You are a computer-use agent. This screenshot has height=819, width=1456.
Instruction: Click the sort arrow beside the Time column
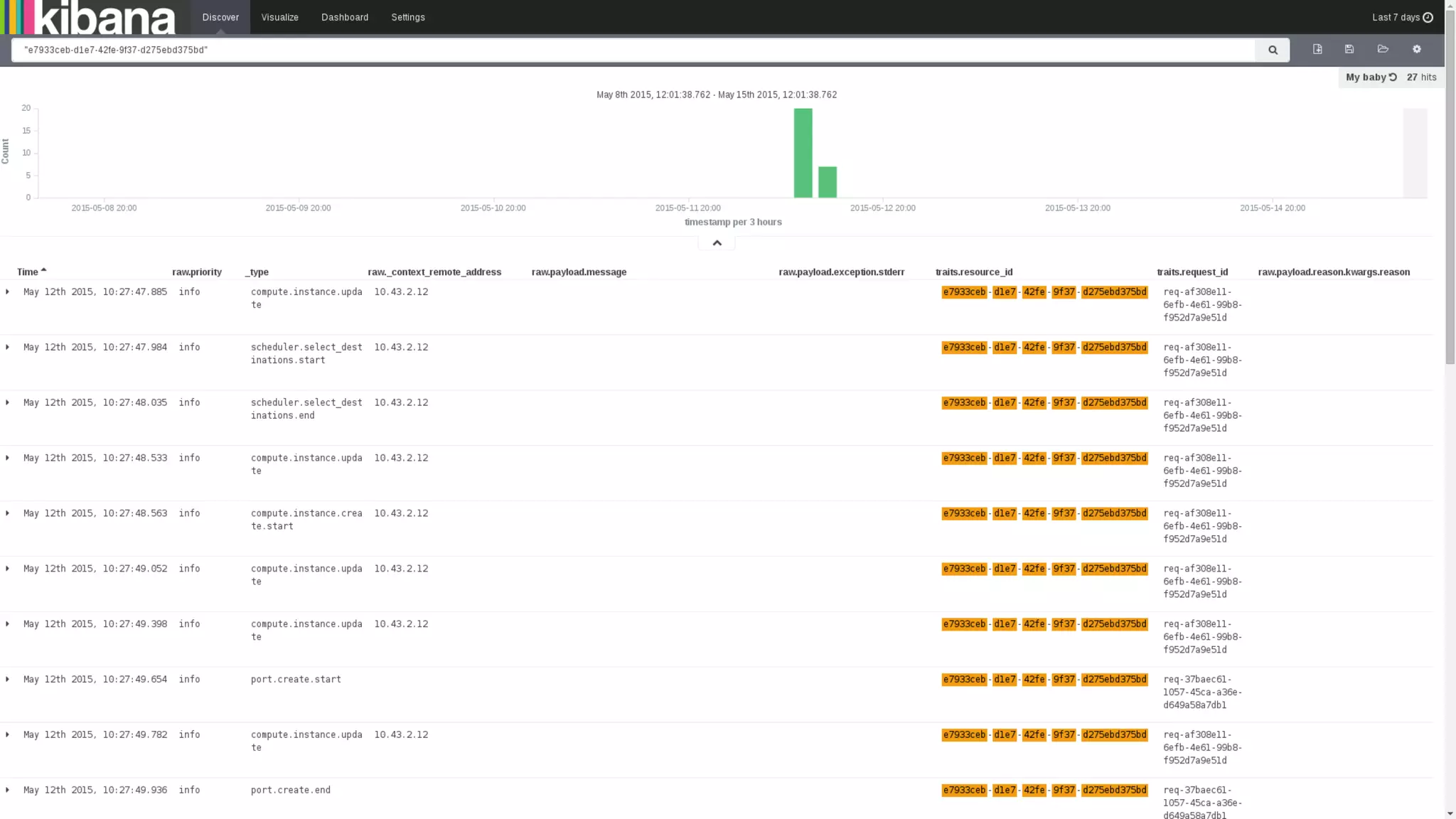click(43, 270)
